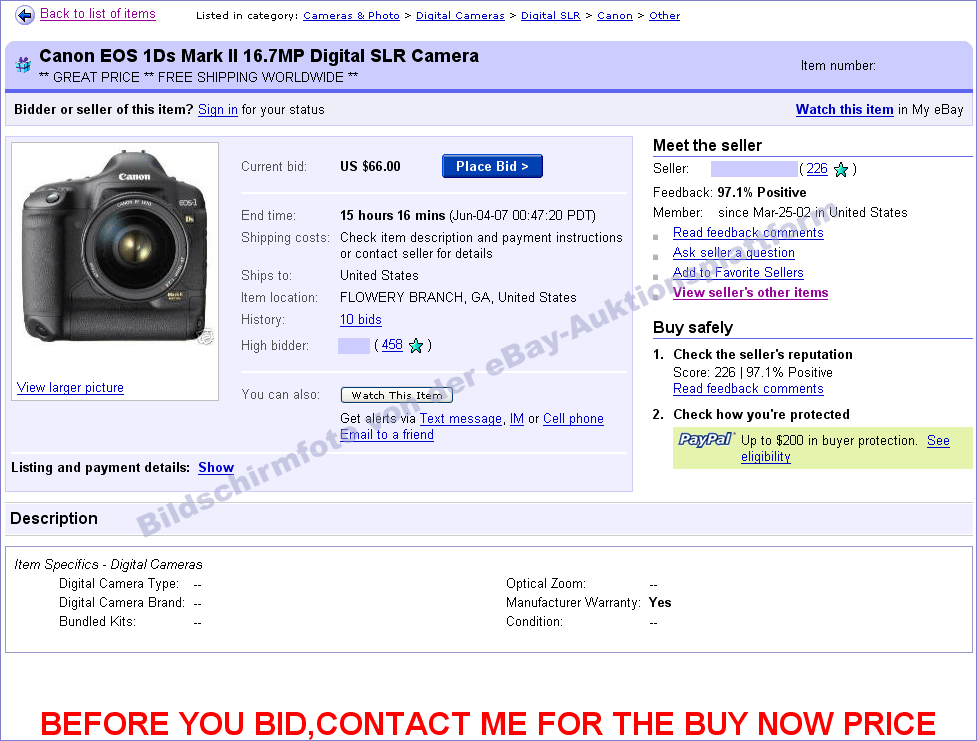This screenshot has height=741, width=977.
Task: Click the Place Bid button
Action: tap(492, 166)
